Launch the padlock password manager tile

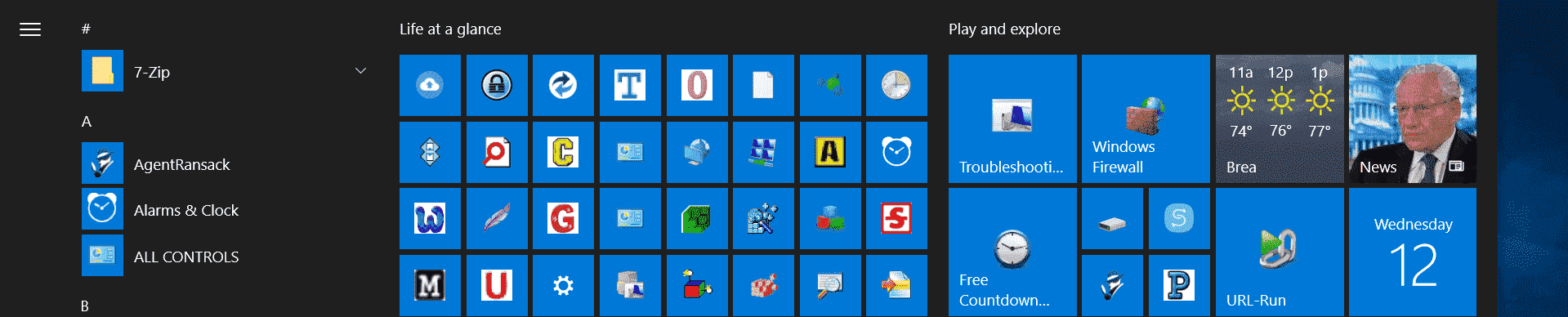click(497, 85)
